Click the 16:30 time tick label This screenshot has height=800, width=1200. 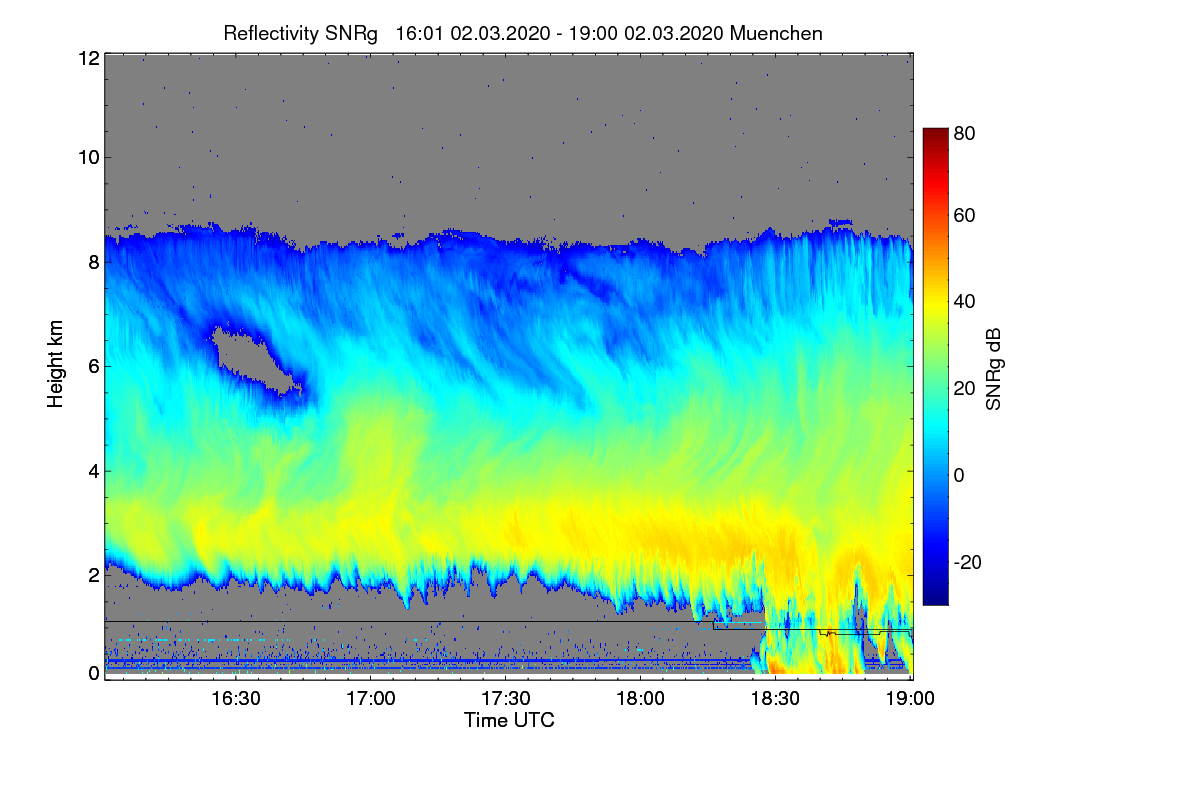click(236, 698)
